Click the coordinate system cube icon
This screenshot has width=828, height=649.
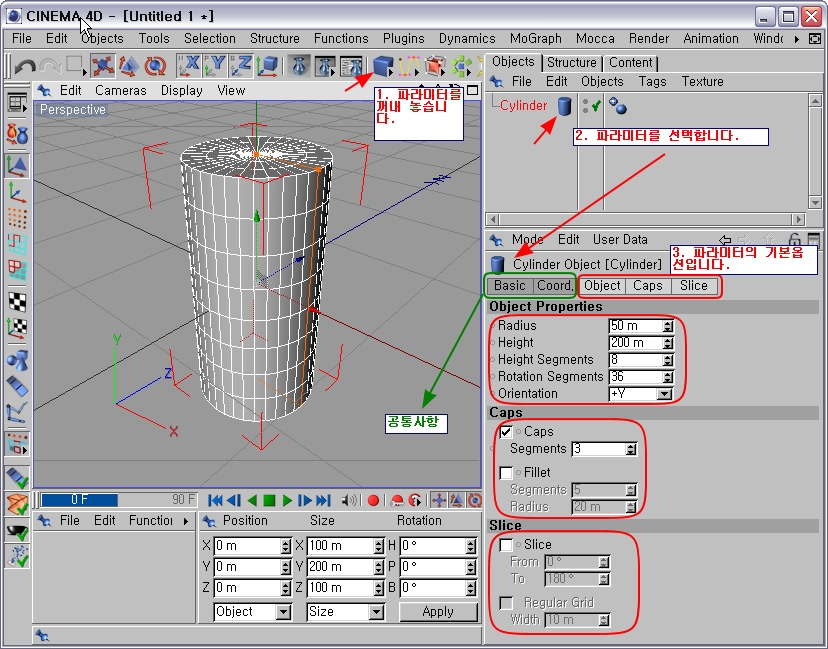coord(268,66)
